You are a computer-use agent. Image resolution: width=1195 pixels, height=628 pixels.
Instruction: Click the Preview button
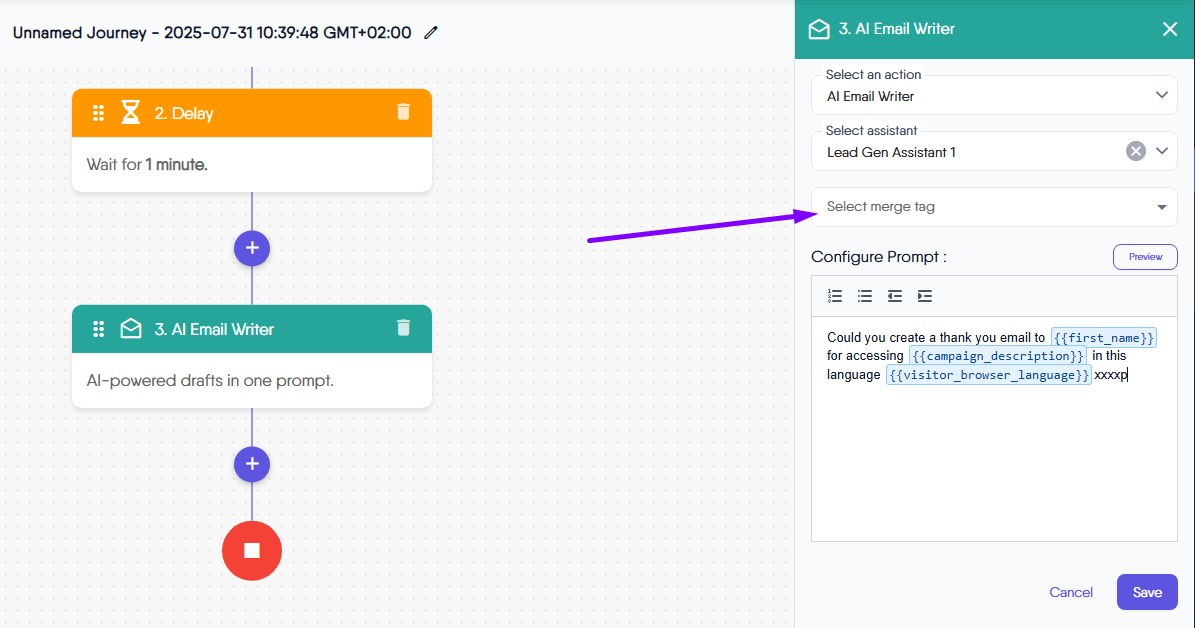pos(1145,257)
